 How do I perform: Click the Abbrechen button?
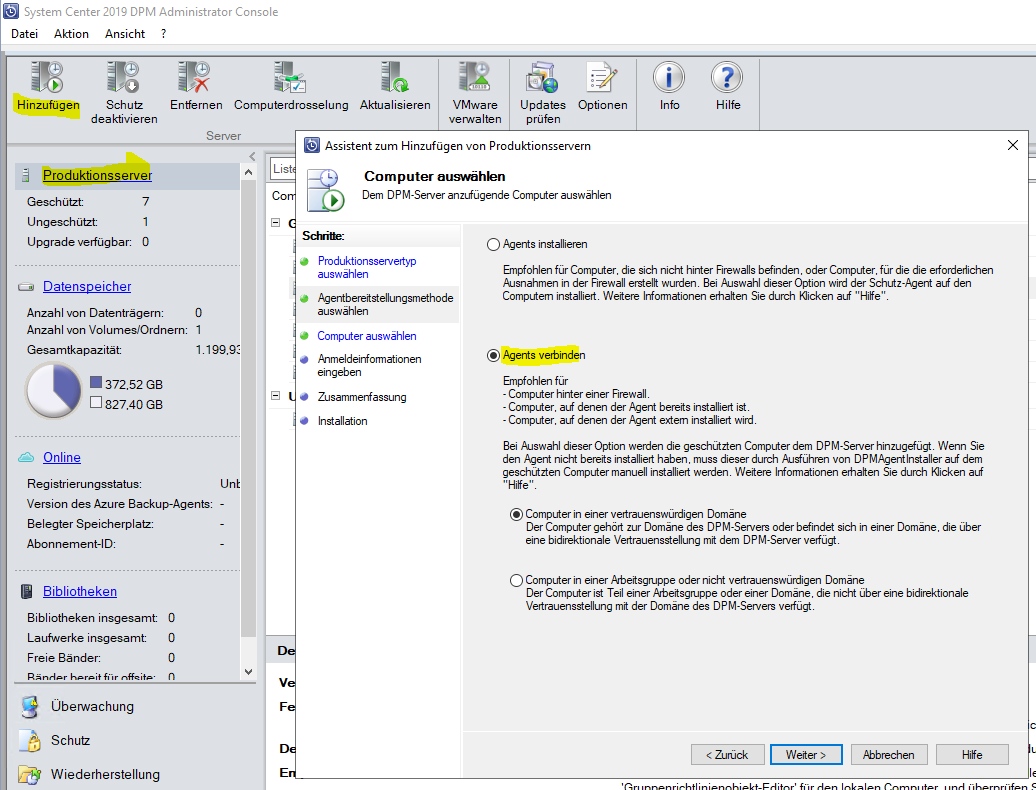click(x=889, y=754)
